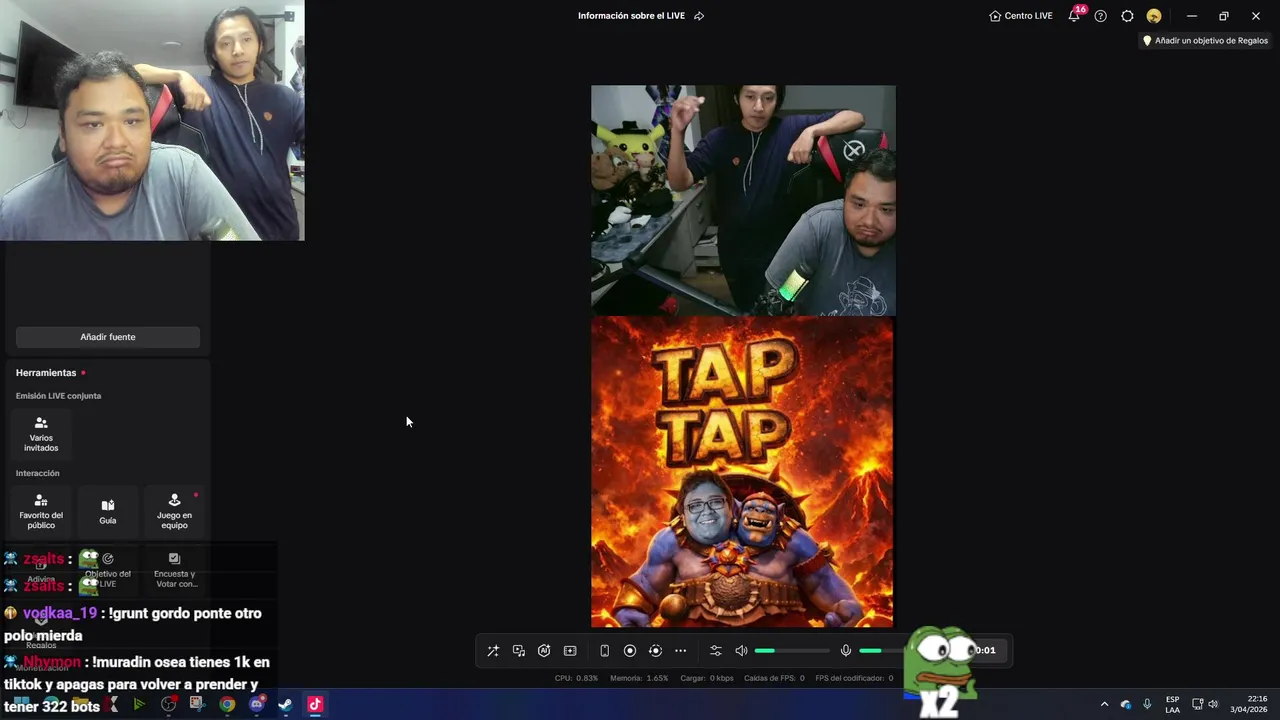
Task: Click the Herramientas section header
Action: point(46,373)
